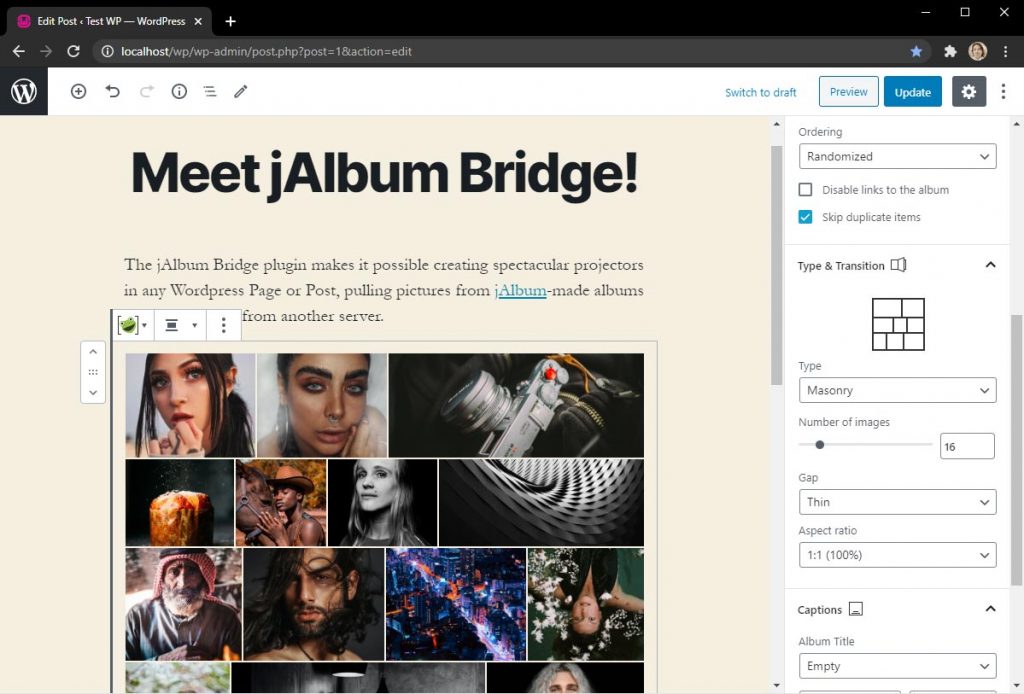Click the Captions panel icon
The image size is (1024, 694).
[856, 609]
